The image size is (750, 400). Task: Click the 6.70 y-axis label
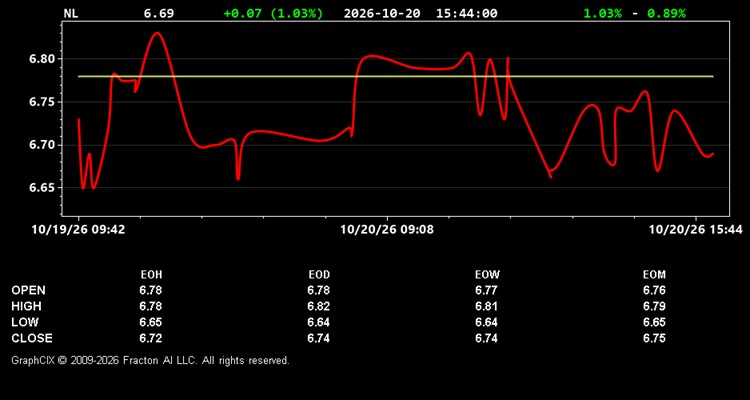[42, 145]
